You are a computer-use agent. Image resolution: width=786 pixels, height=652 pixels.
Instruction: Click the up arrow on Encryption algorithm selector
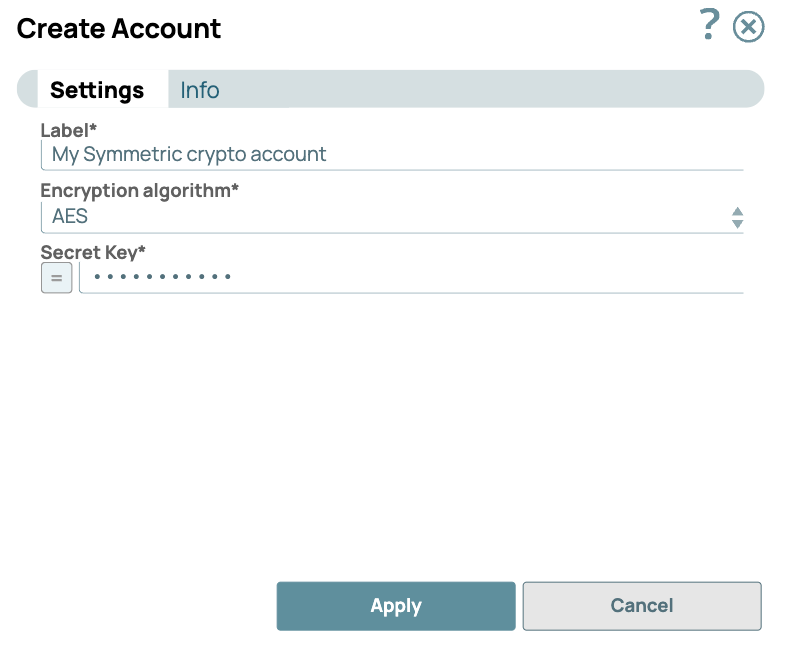(737, 211)
